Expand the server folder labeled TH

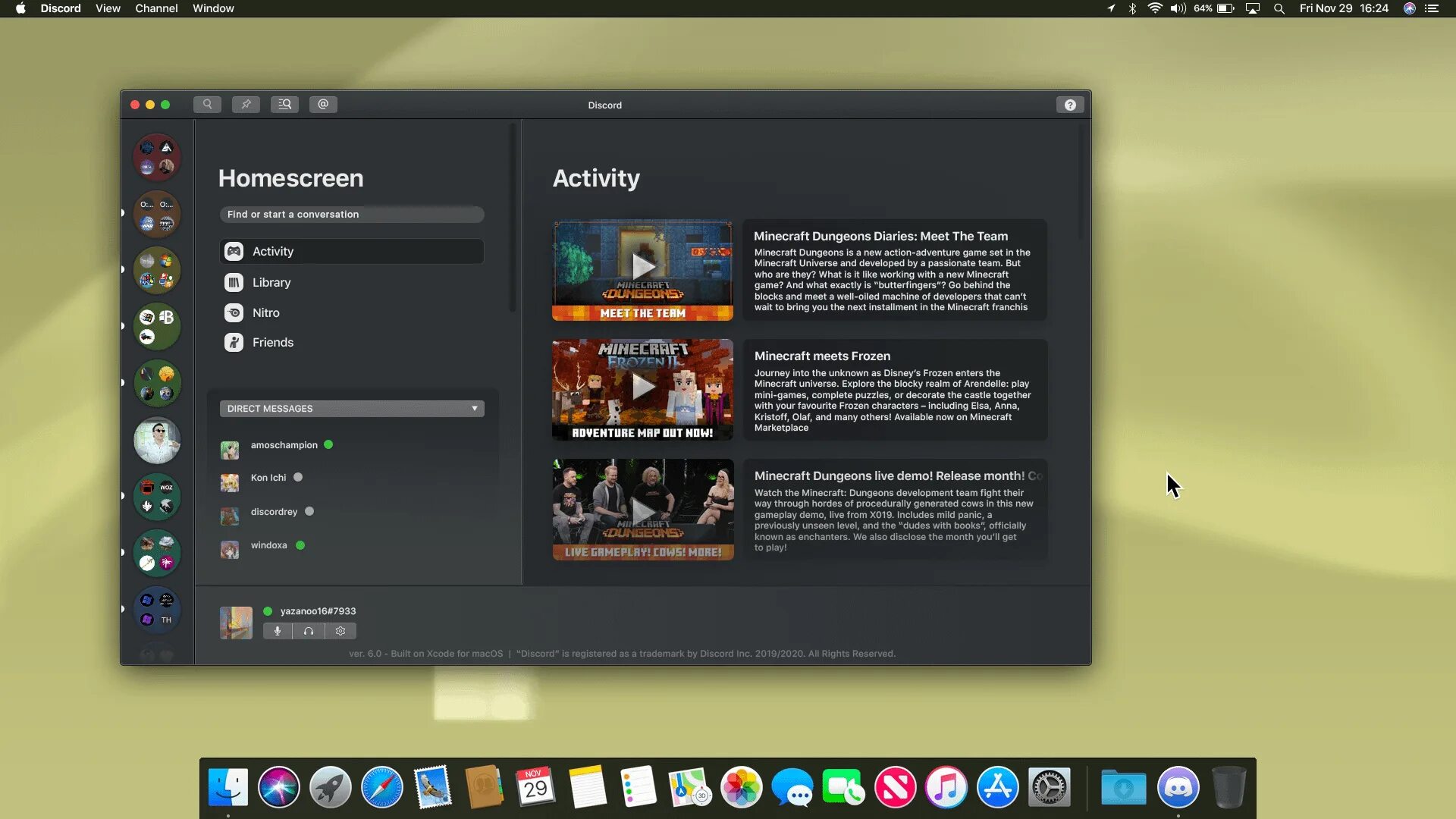pyautogui.click(x=157, y=610)
